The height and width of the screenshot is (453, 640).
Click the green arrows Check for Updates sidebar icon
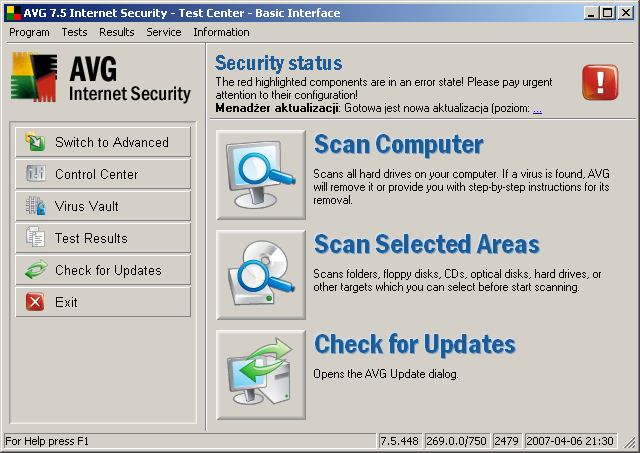pos(36,270)
